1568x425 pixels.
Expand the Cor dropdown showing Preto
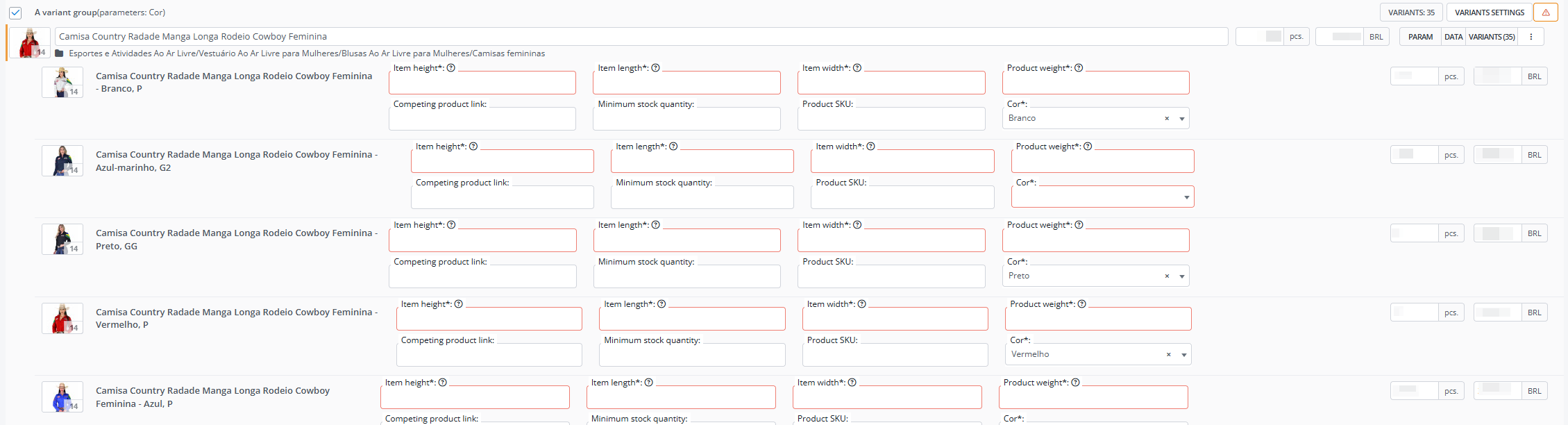click(1182, 276)
